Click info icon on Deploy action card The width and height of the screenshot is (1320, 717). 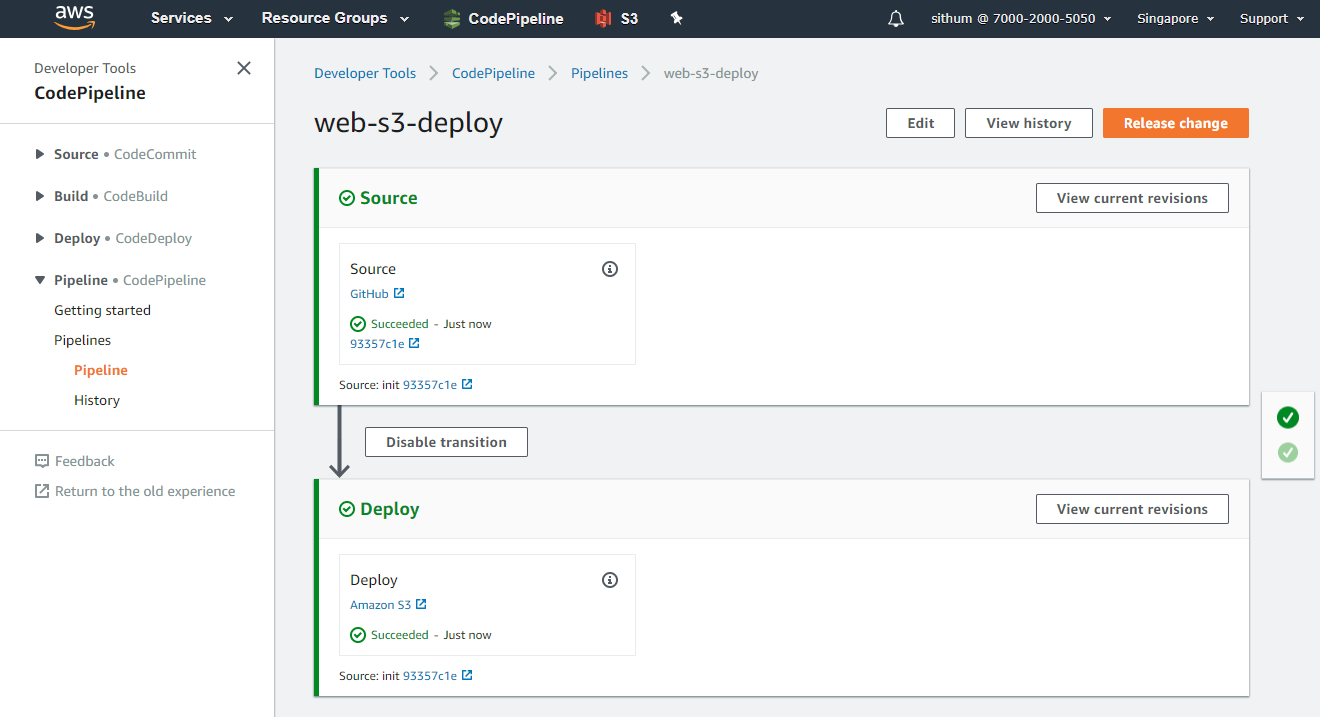pyautogui.click(x=610, y=580)
